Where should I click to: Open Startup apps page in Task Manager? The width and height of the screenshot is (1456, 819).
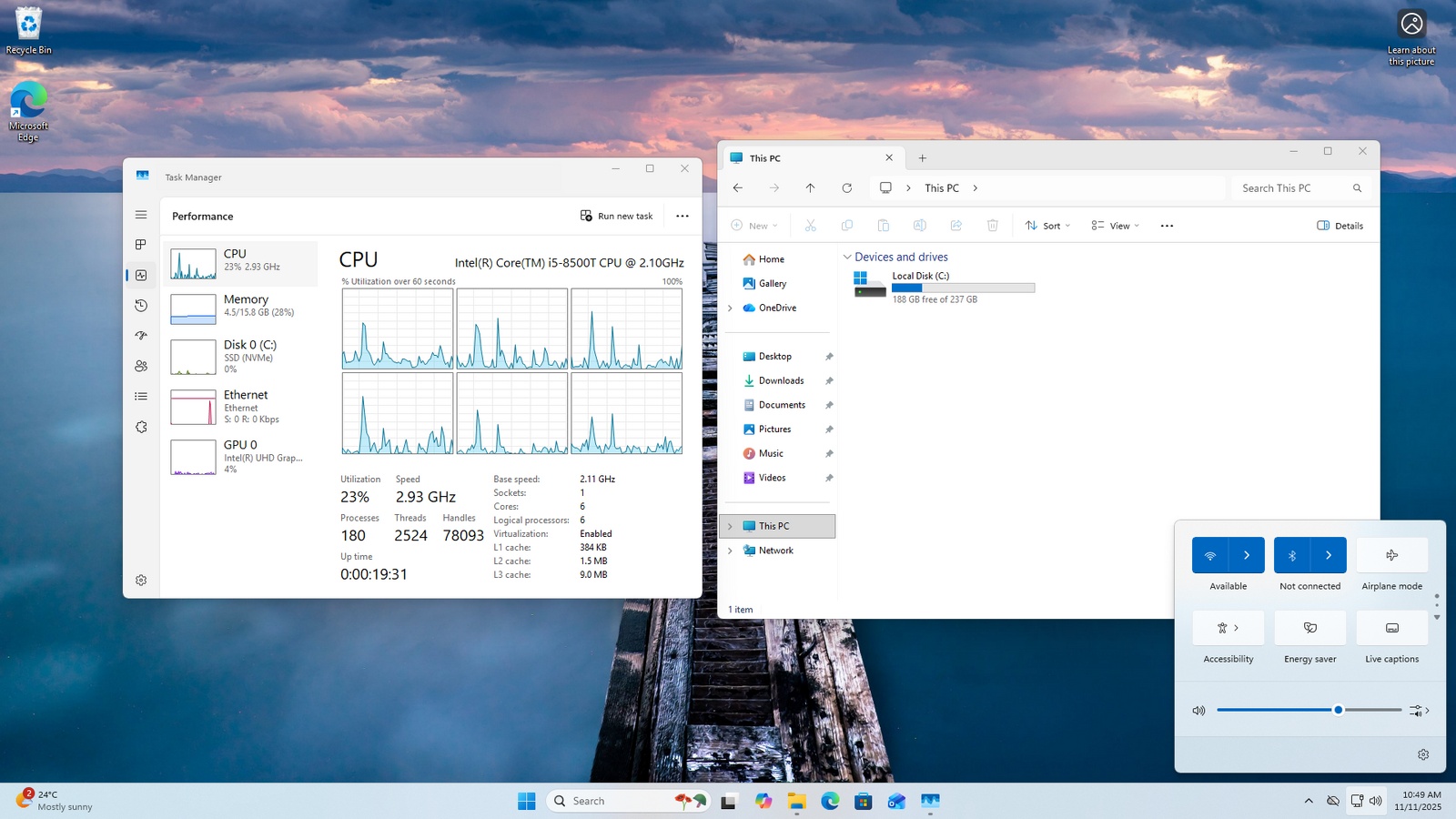[141, 336]
